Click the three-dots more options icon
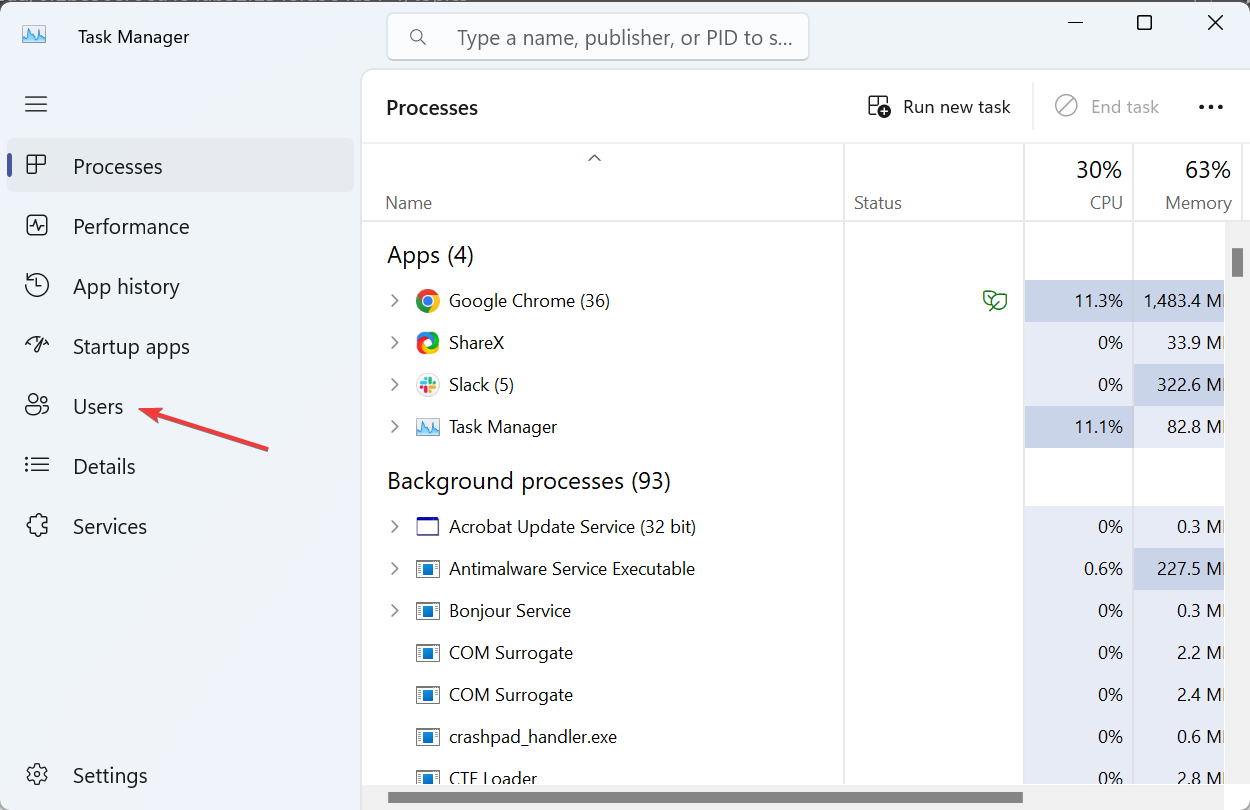1250x810 pixels. pyautogui.click(x=1210, y=107)
